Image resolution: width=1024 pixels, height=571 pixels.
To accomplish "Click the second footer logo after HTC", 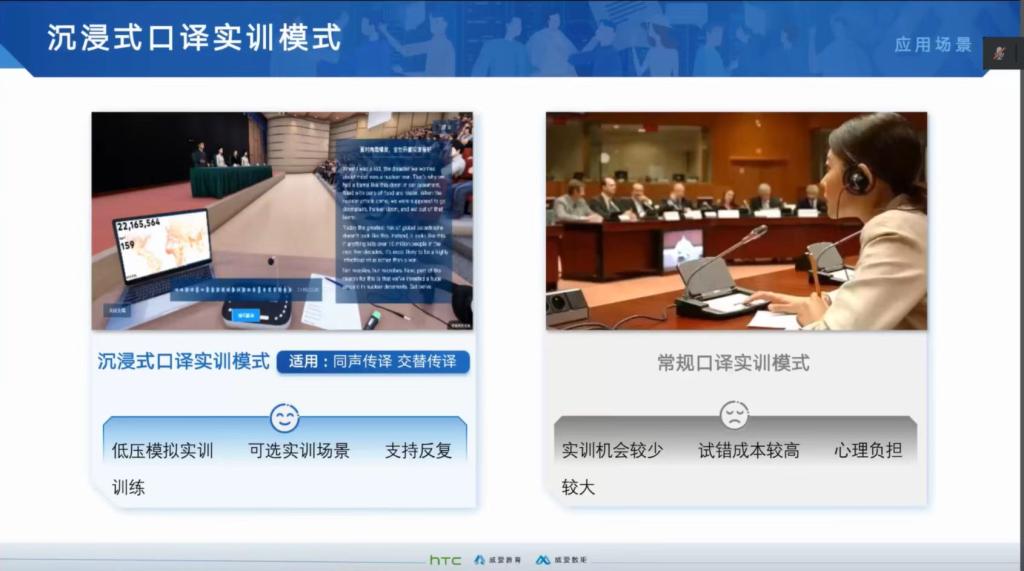I will pos(497,560).
